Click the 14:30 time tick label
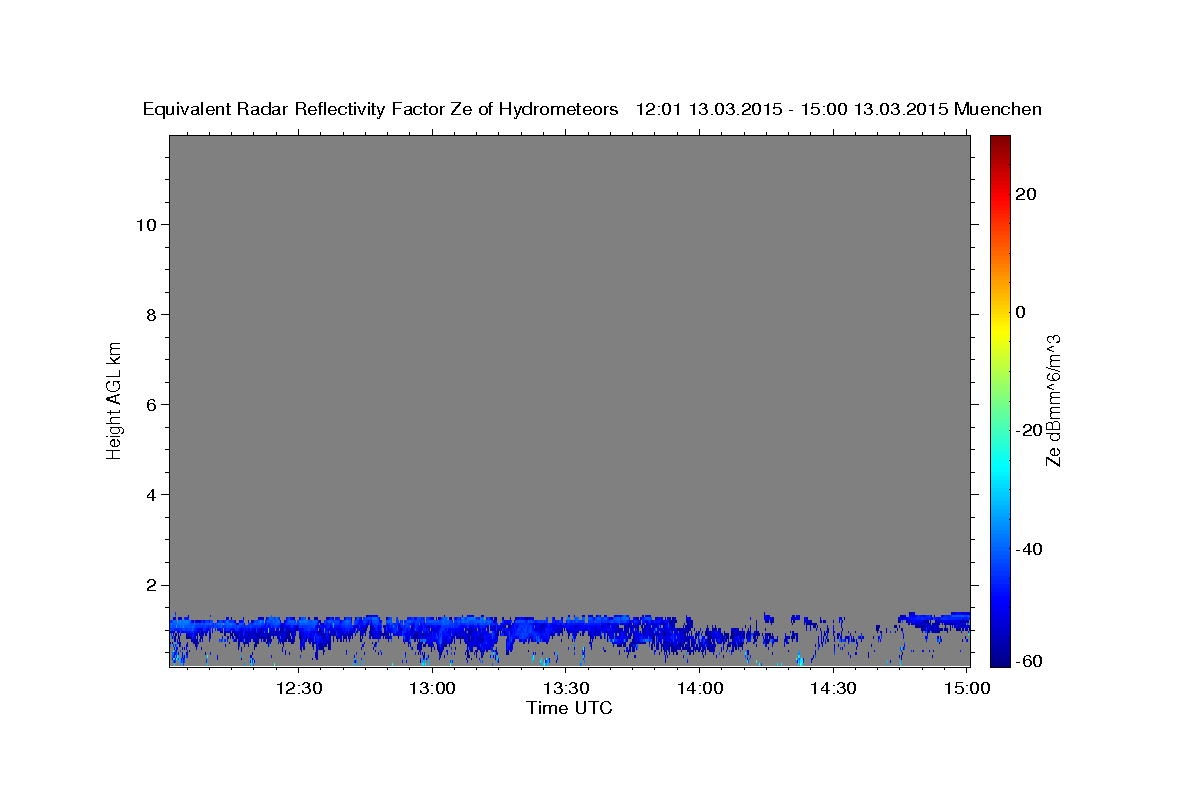 point(833,688)
